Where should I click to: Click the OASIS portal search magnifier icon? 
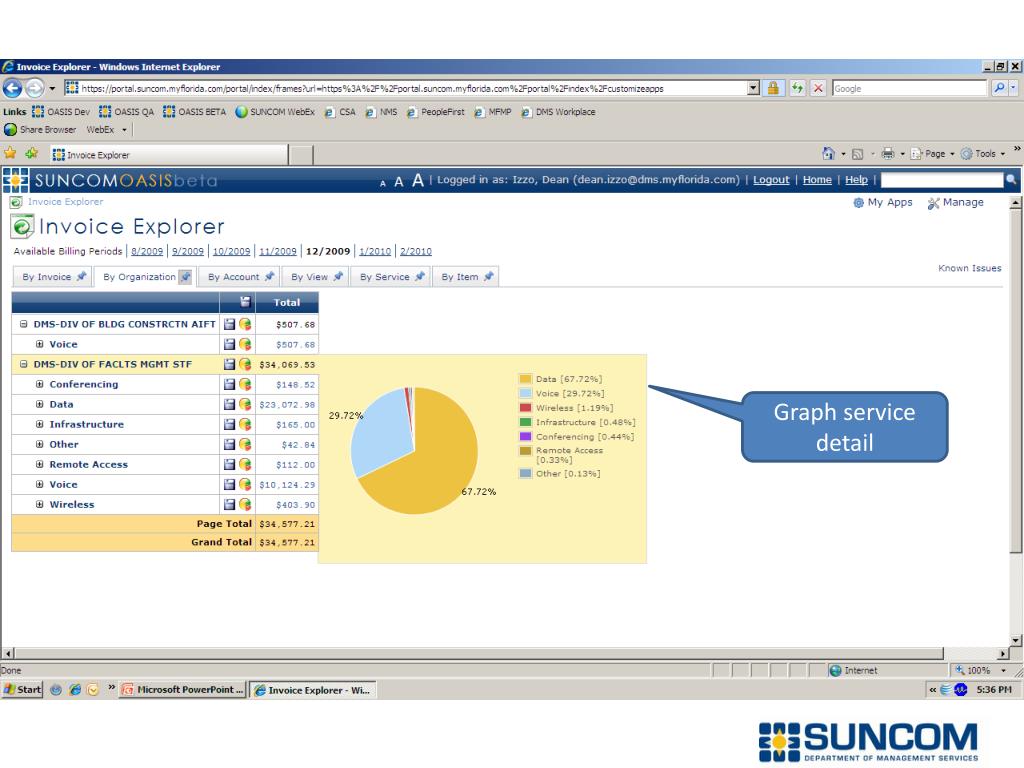click(x=1011, y=180)
